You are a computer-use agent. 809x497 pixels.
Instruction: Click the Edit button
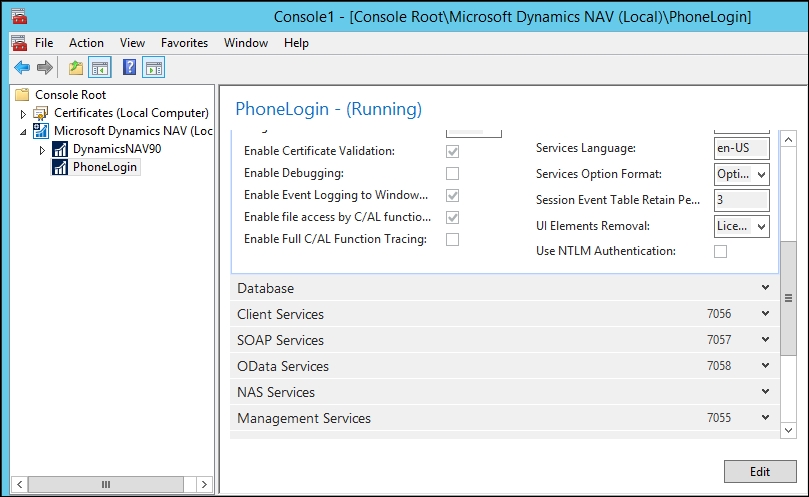click(x=759, y=471)
